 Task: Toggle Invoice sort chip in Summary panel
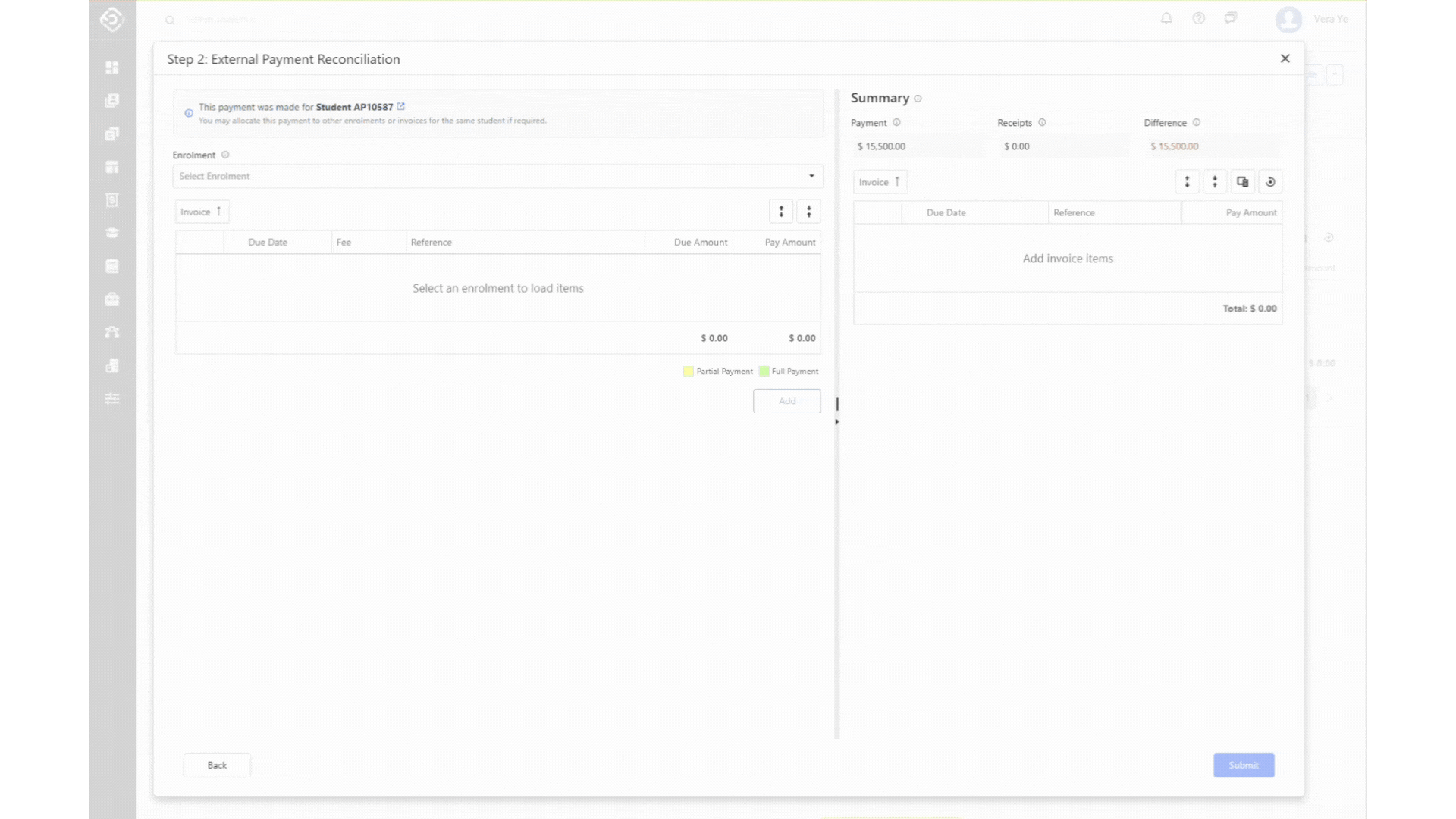[x=880, y=182]
